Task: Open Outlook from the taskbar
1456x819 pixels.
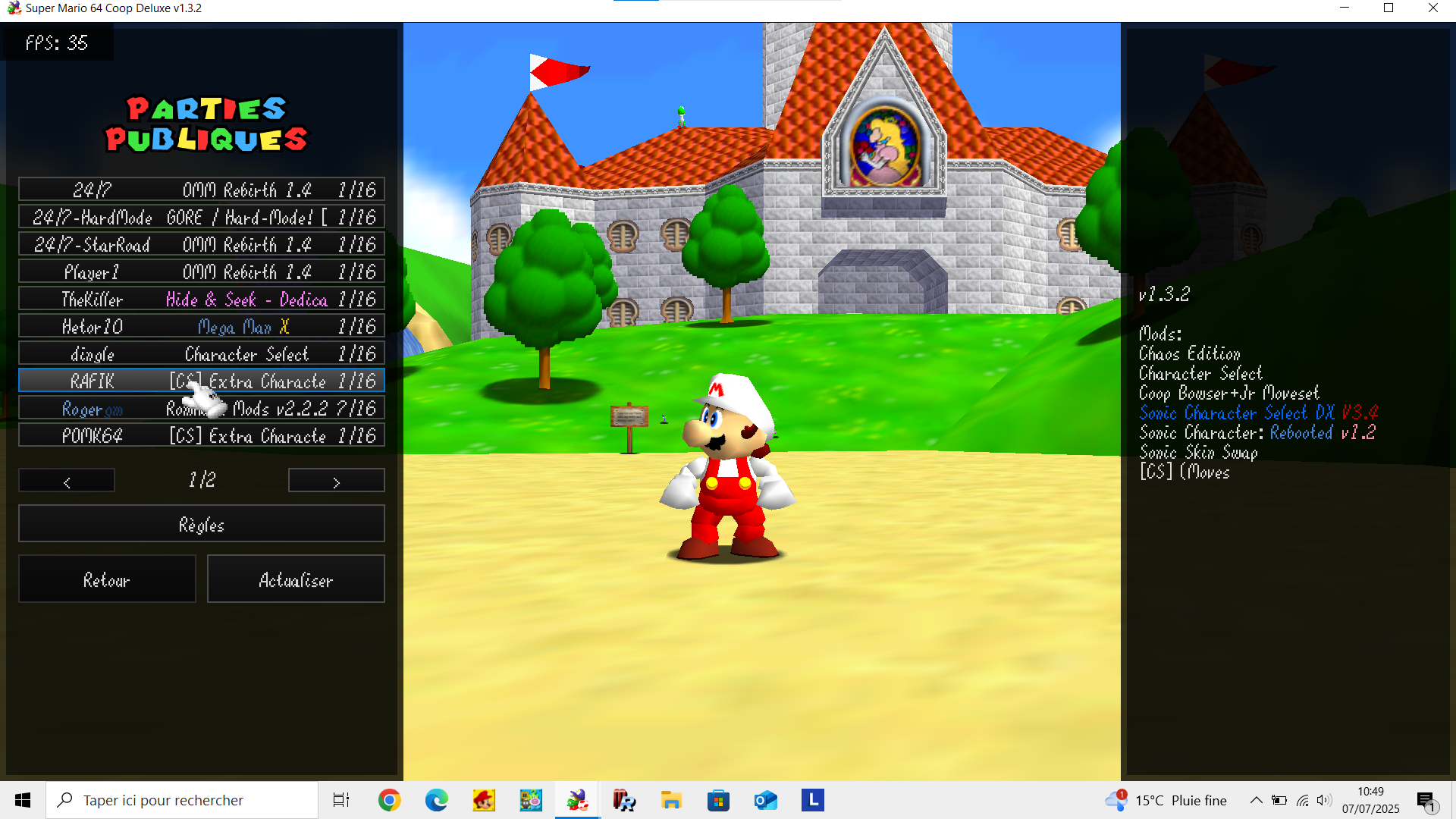Action: coord(765,800)
